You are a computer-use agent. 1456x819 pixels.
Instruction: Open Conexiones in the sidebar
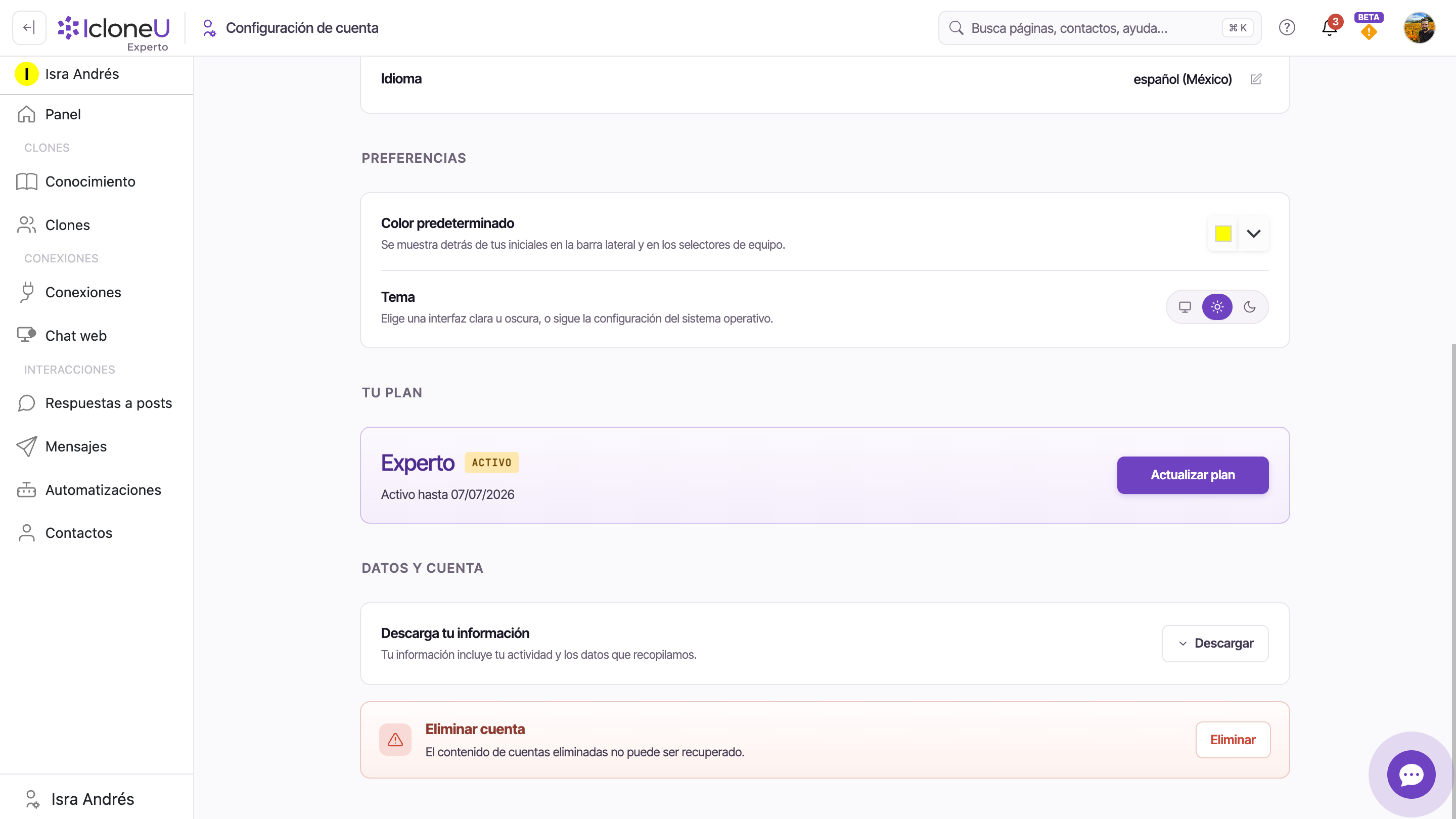click(x=96, y=292)
